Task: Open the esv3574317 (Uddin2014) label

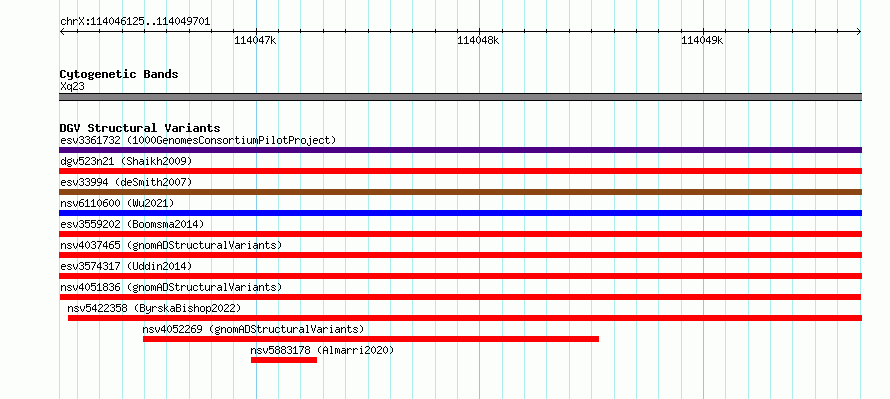Action: pos(126,266)
